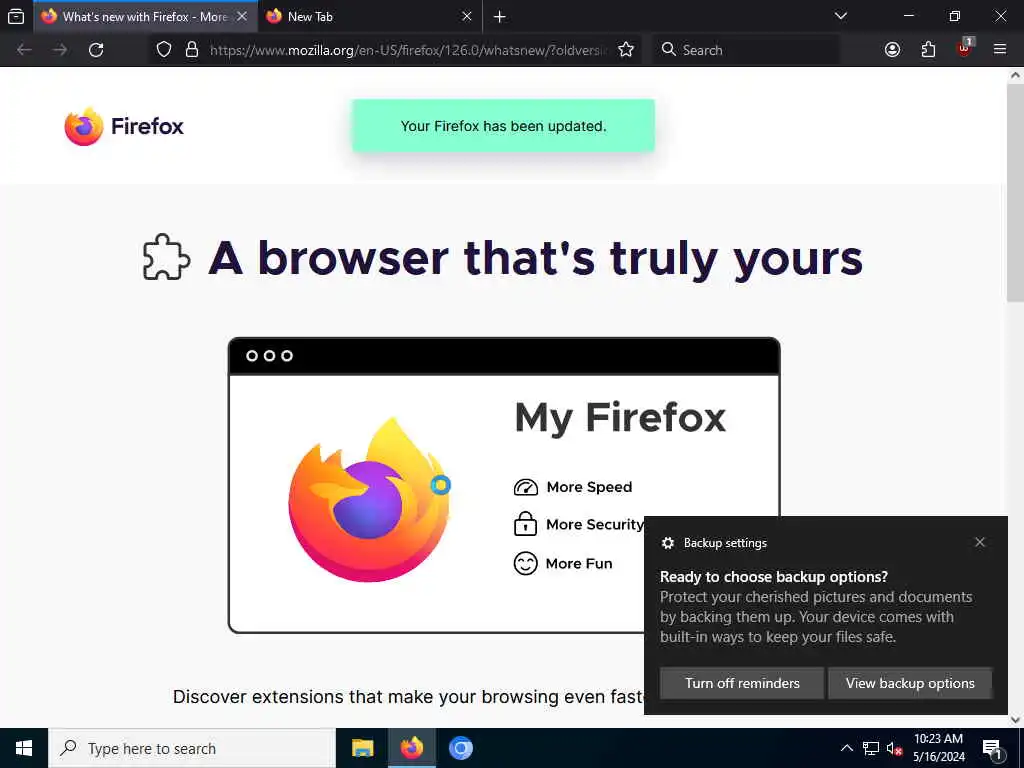The image size is (1024, 768).
Task: Open the Extensions puzzle icon in toolbar
Action: pos(928,50)
